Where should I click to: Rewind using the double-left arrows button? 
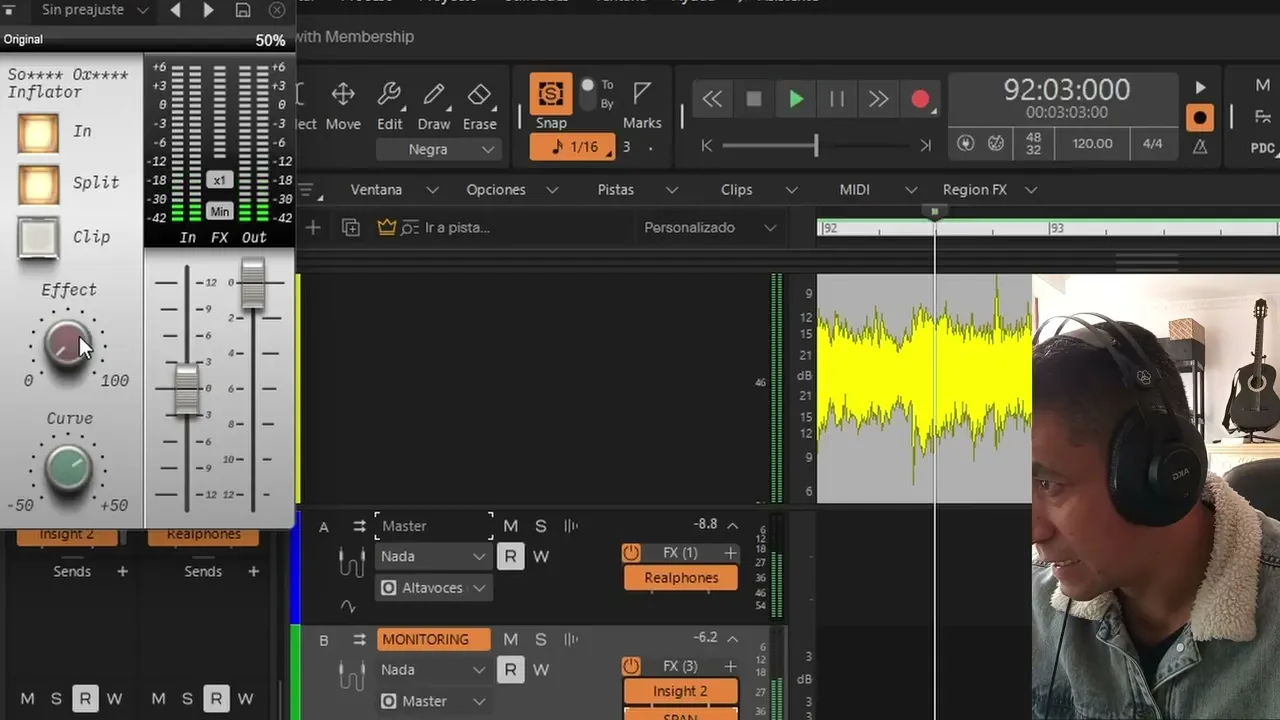[x=712, y=99]
